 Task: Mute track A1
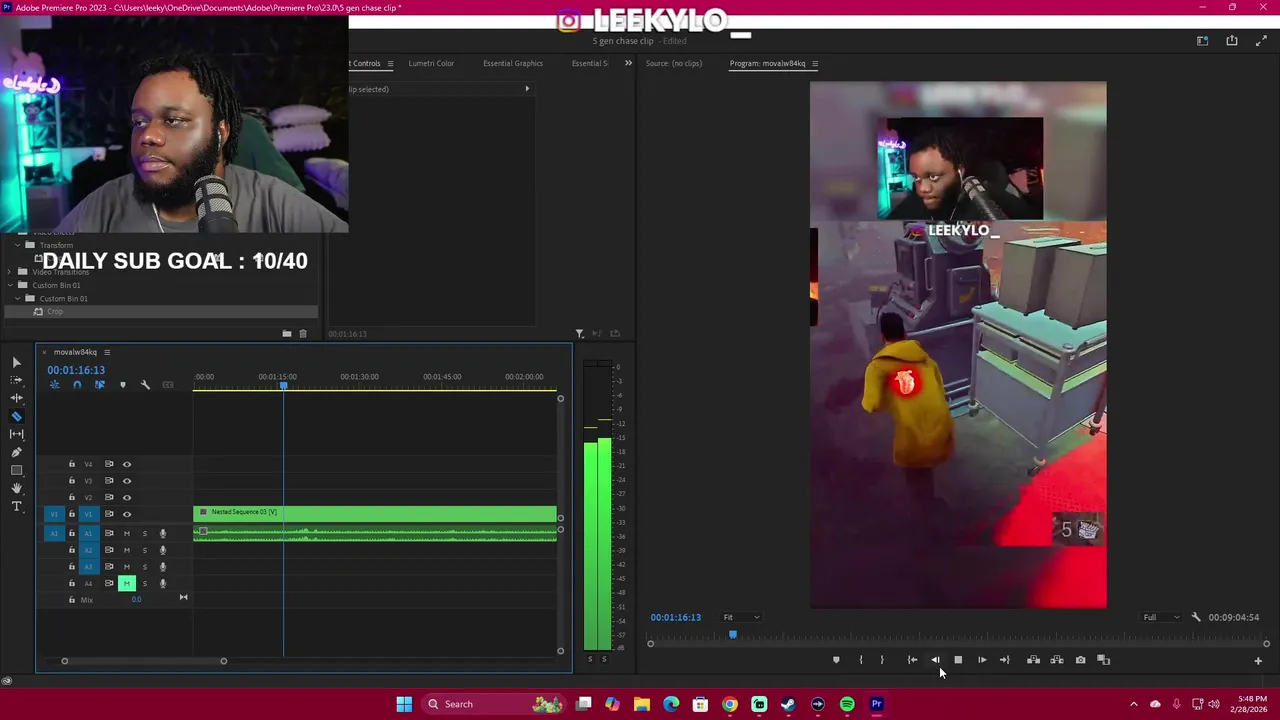pos(126,533)
